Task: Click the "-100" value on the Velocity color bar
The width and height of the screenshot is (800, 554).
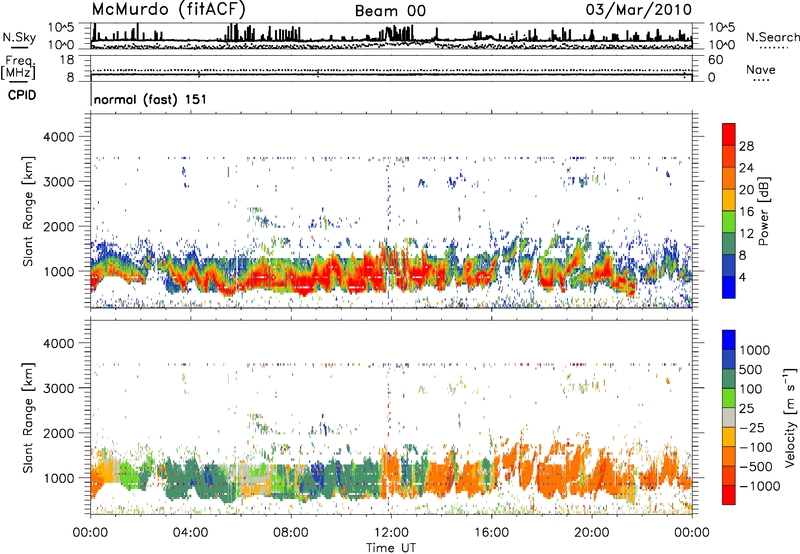Action: 755,447
